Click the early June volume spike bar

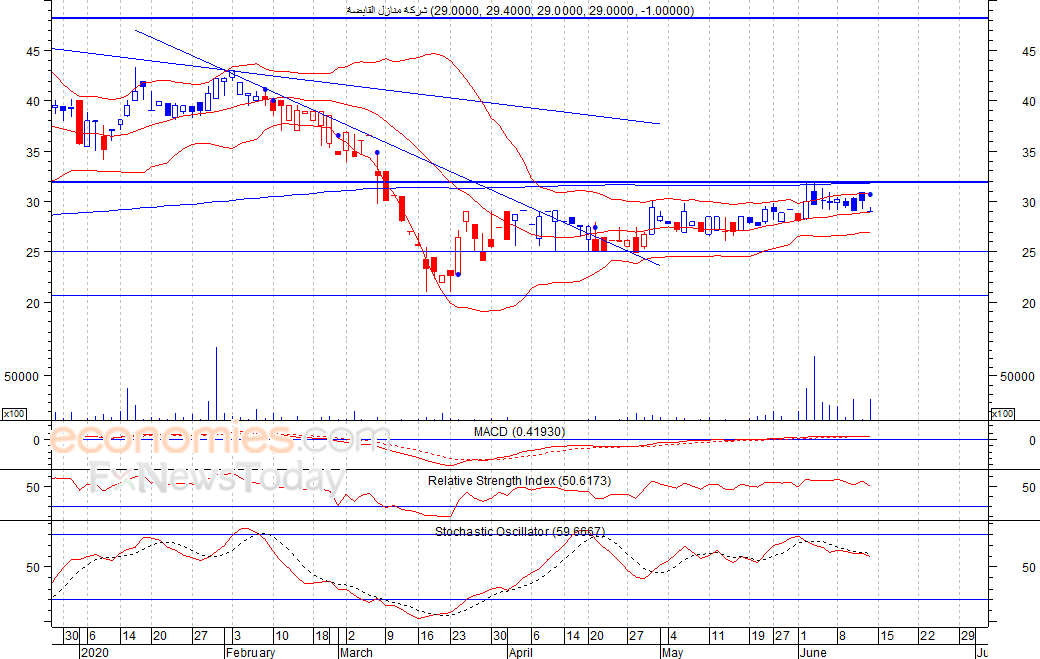[814, 389]
